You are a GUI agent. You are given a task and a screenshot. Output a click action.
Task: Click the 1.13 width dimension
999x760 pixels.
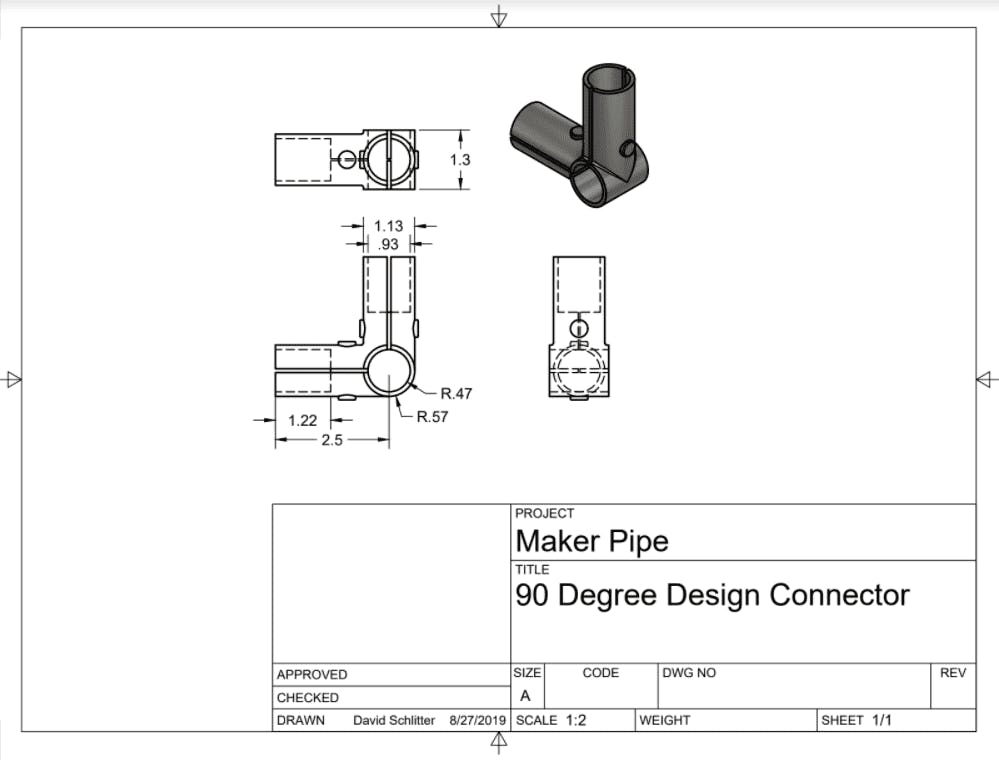[x=388, y=226]
